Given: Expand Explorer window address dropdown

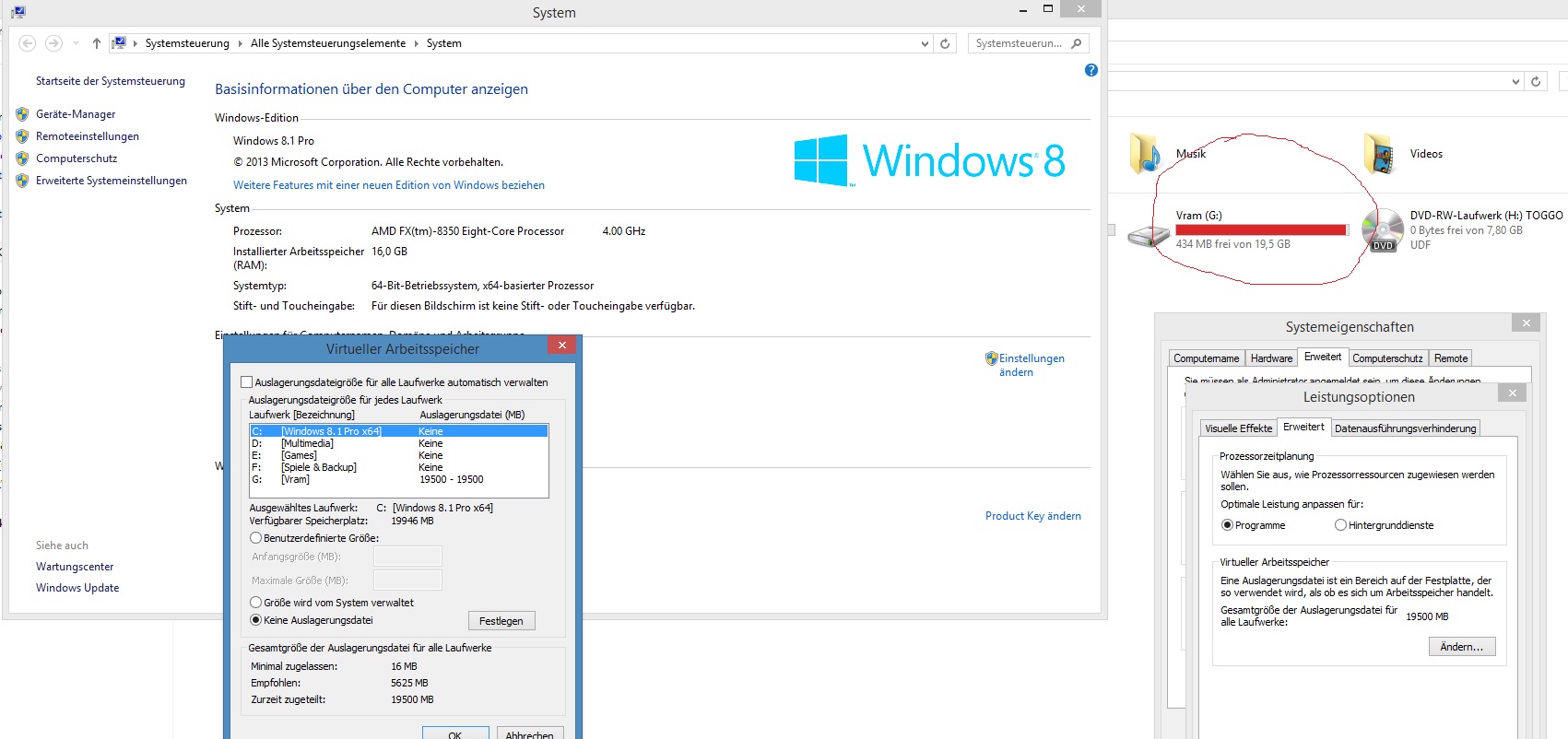Looking at the screenshot, I should pyautogui.click(x=1515, y=81).
